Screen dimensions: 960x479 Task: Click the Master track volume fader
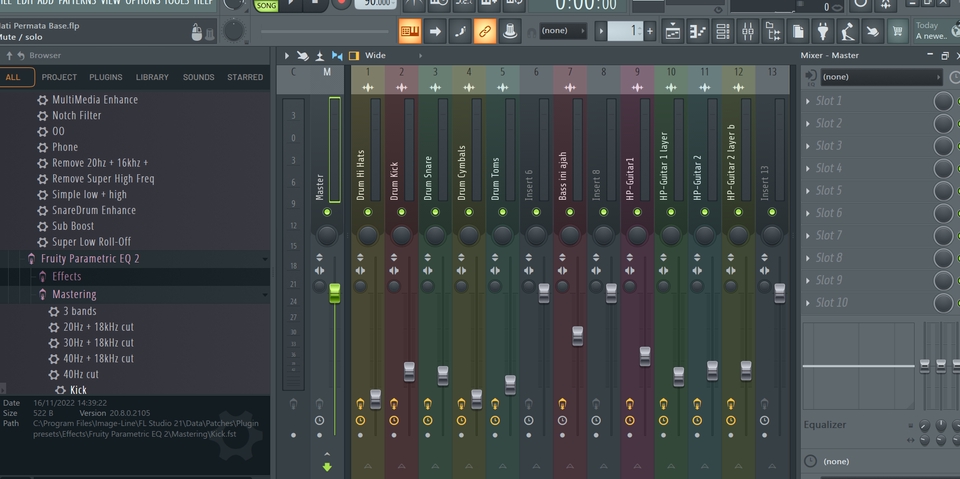point(334,293)
